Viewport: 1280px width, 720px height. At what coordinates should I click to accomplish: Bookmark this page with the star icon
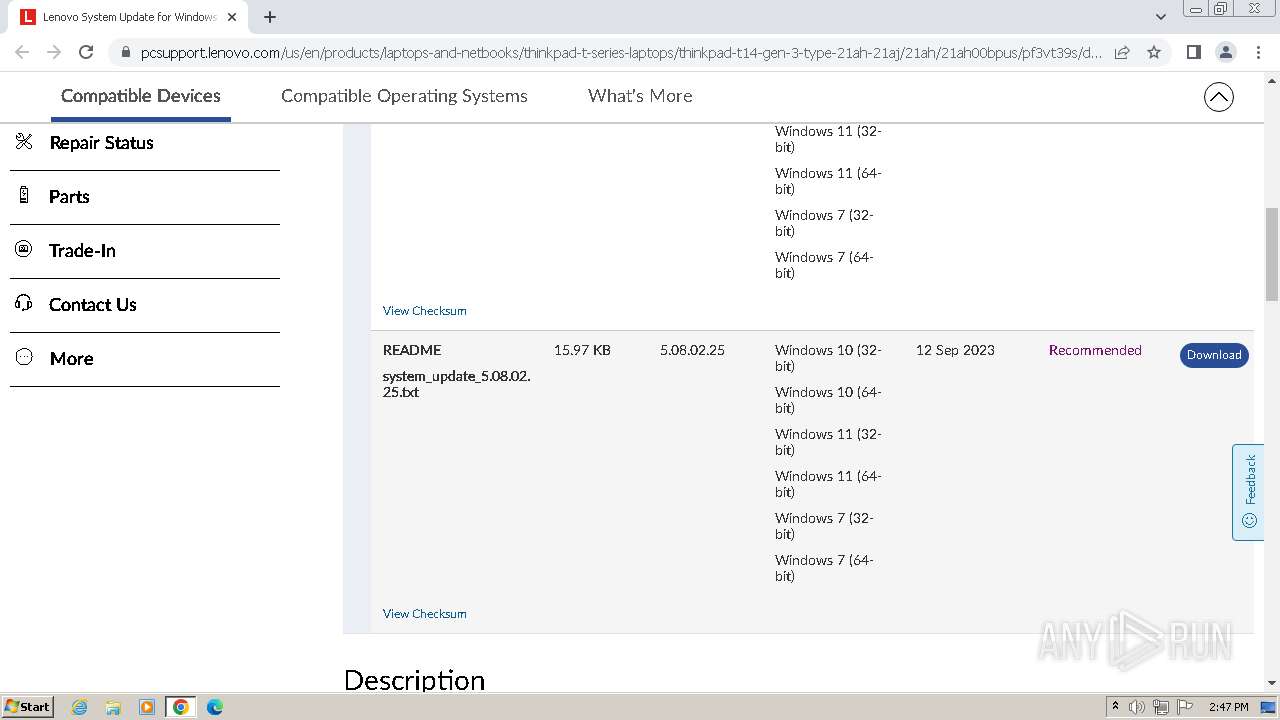coord(1154,52)
